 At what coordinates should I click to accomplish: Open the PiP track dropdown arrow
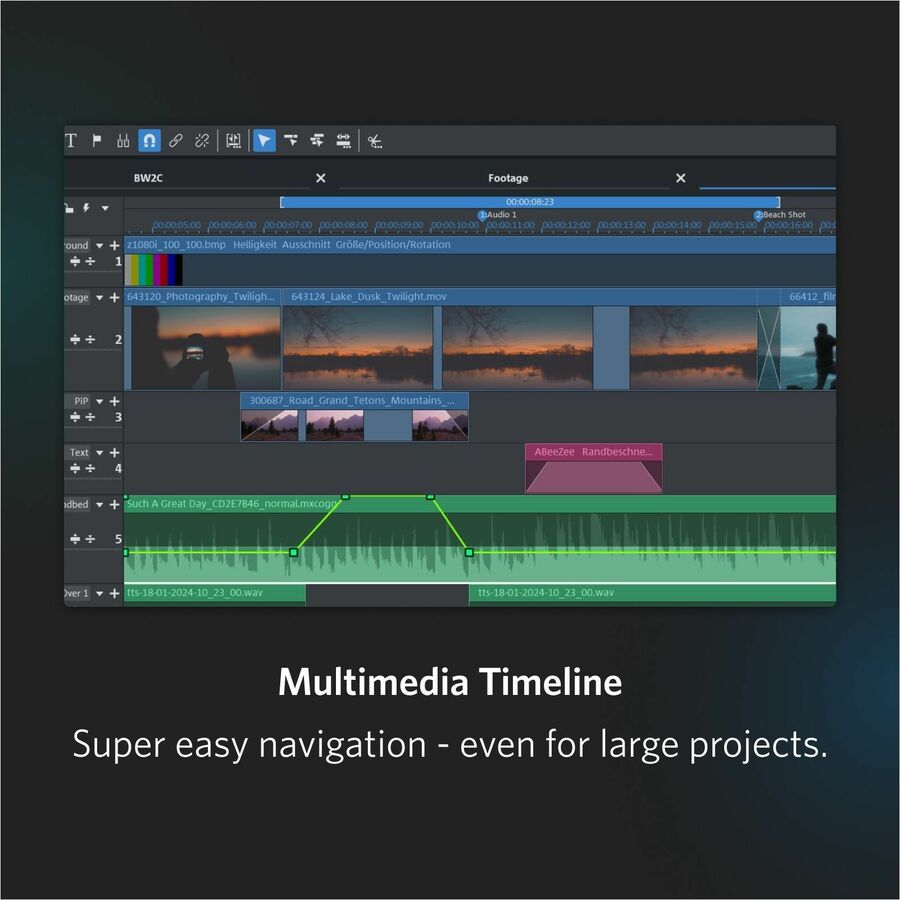(x=99, y=401)
